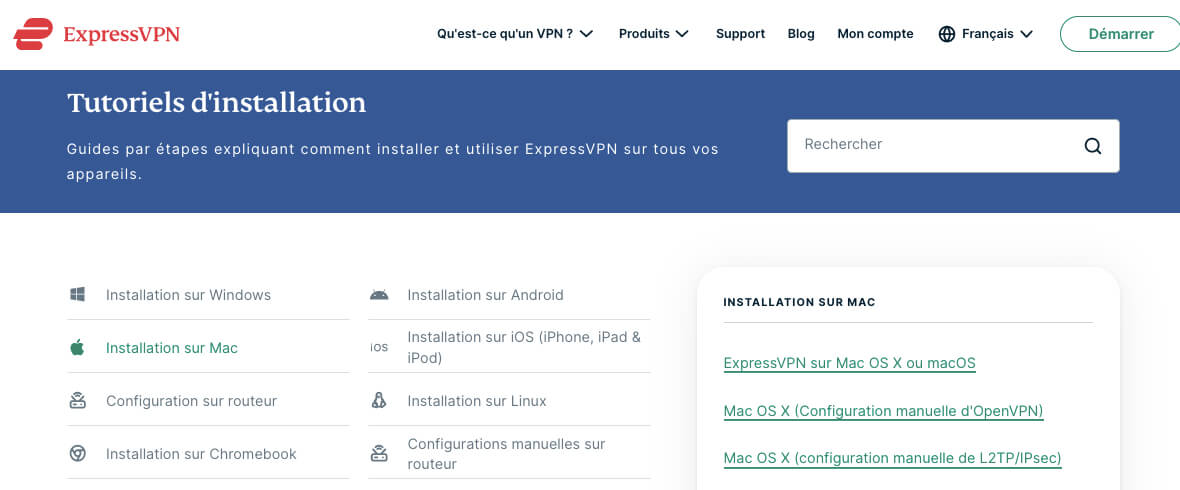Open the Produits menu
1180x490 pixels.
point(644,34)
